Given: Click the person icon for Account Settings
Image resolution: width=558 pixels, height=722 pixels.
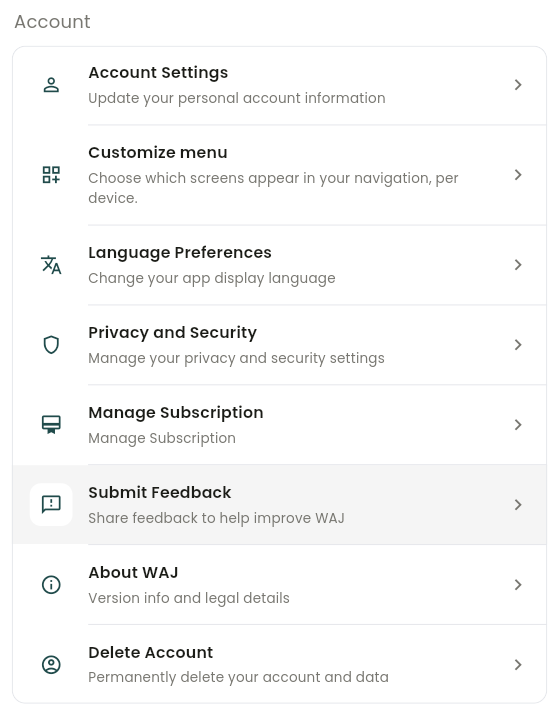Looking at the screenshot, I should (51, 85).
